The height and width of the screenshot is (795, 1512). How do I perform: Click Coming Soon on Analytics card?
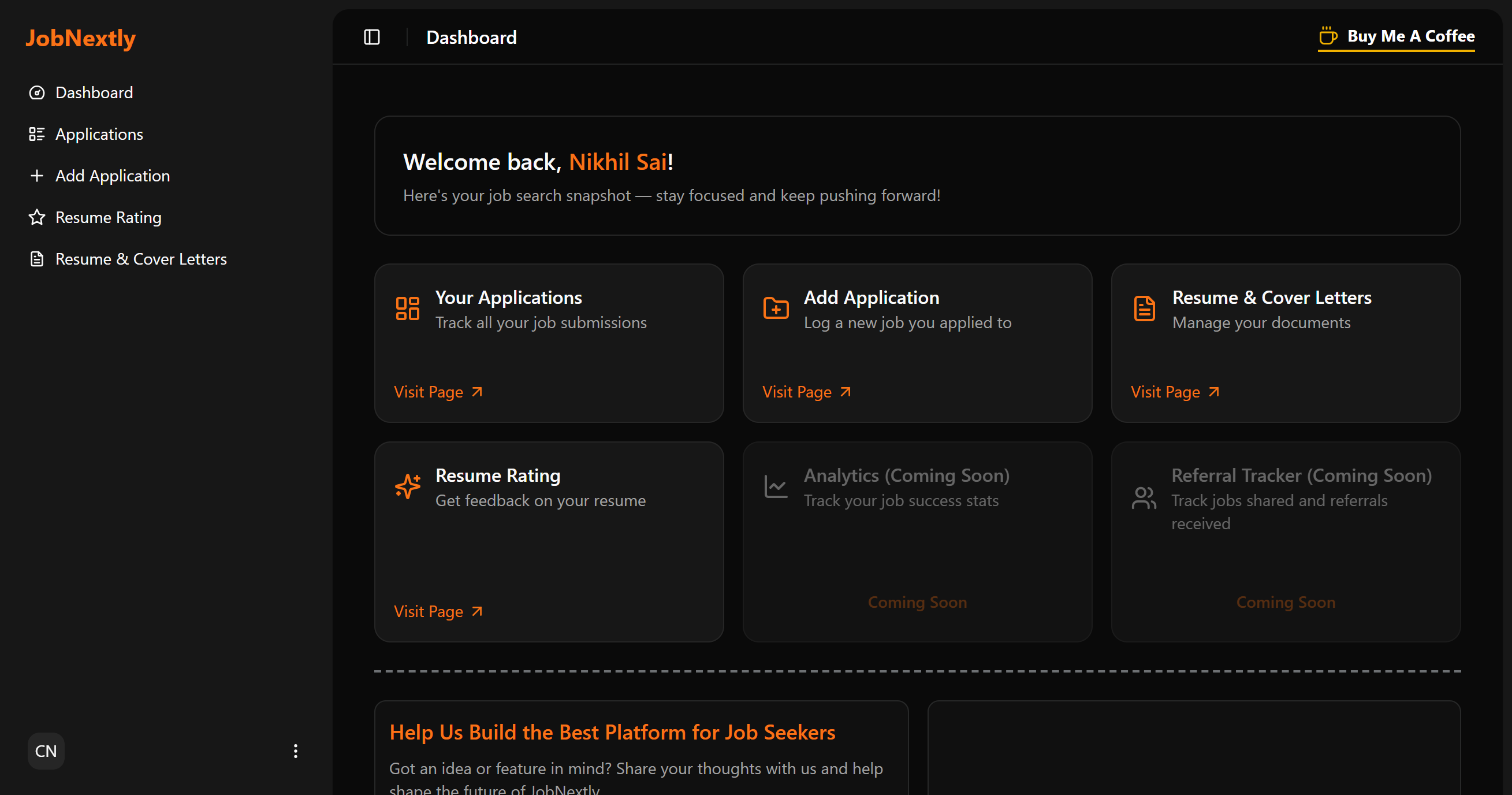(917, 603)
